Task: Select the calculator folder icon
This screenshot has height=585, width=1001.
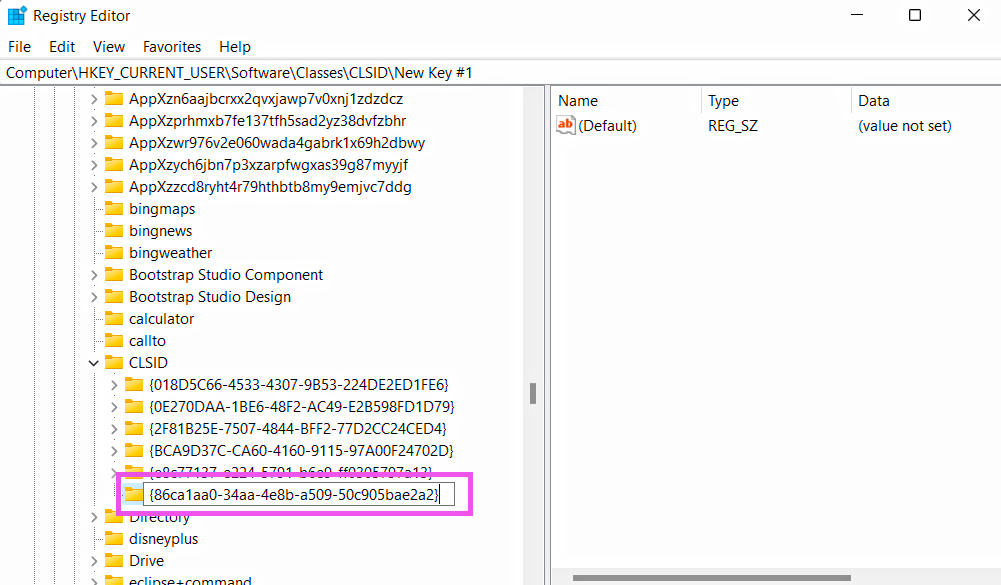Action: (114, 318)
